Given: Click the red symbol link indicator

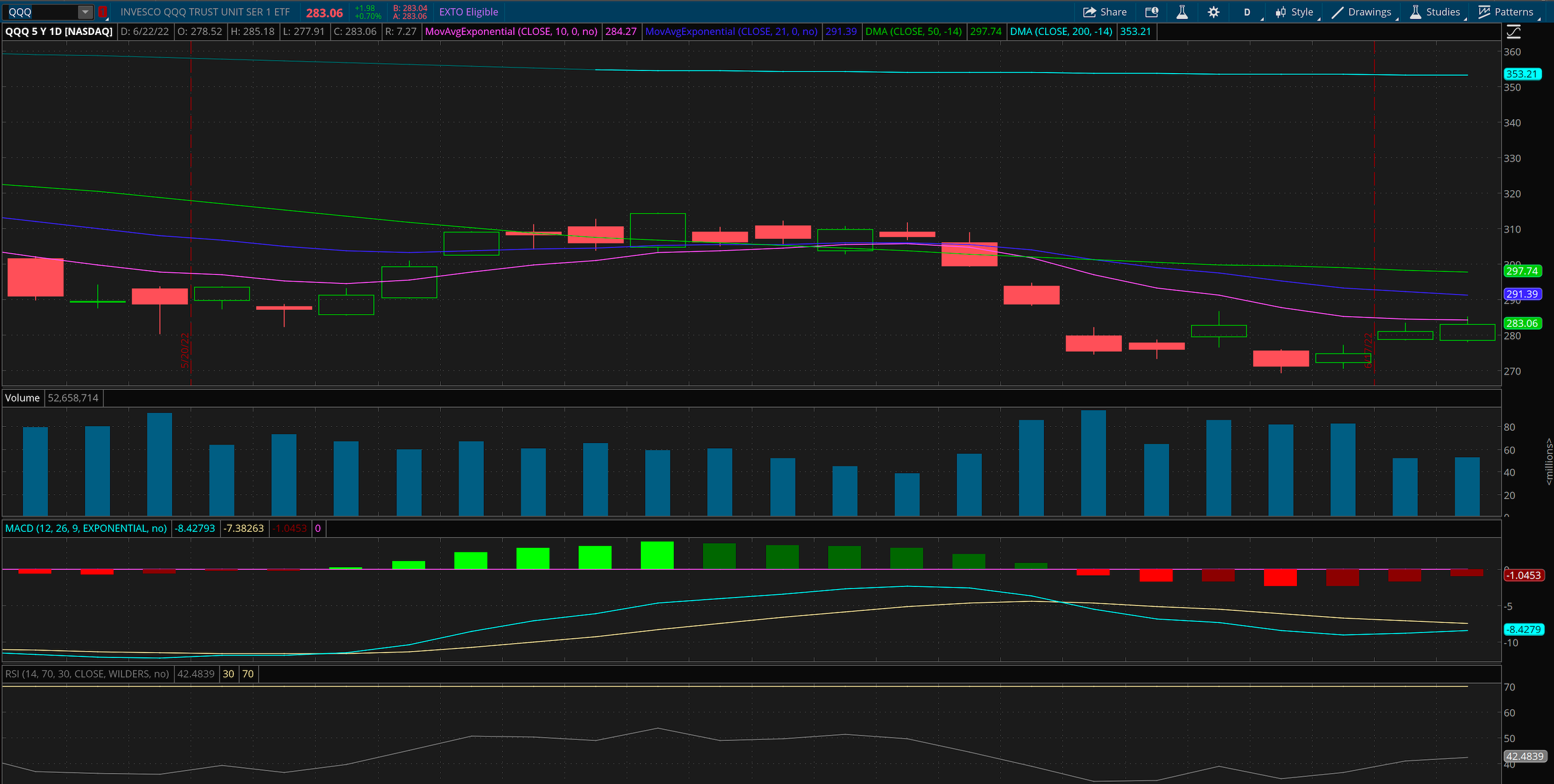Looking at the screenshot, I should click(102, 12).
